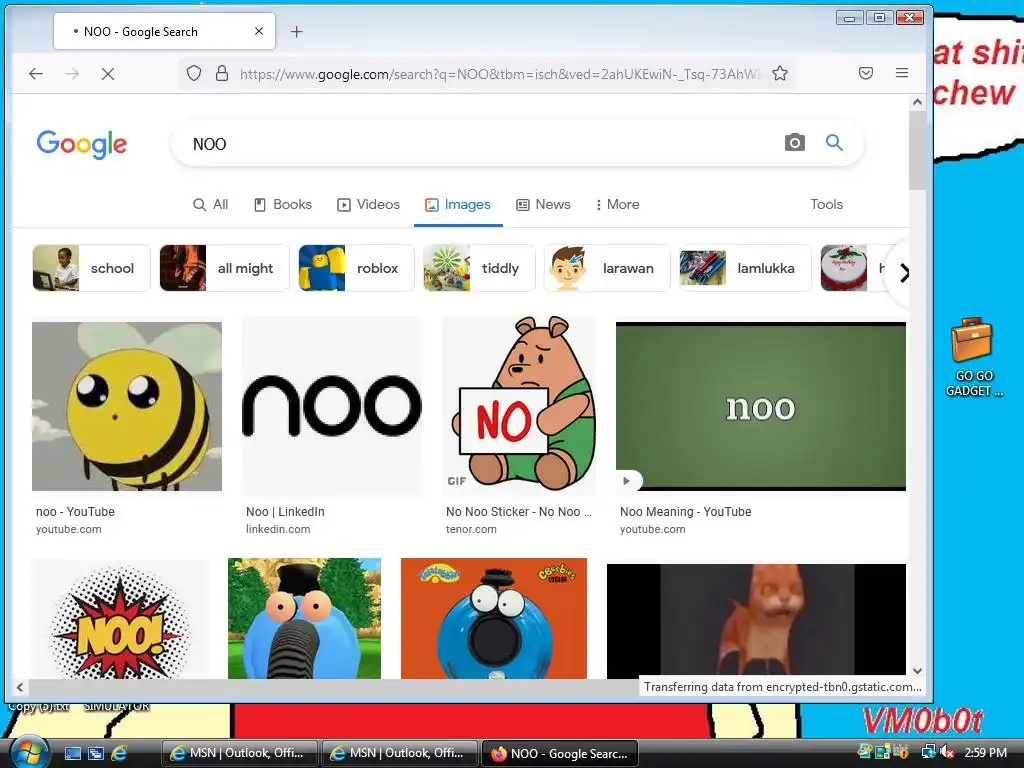Play the Noo Meaning video arrow badge
Viewport: 1024px width, 768px height.
pos(626,481)
